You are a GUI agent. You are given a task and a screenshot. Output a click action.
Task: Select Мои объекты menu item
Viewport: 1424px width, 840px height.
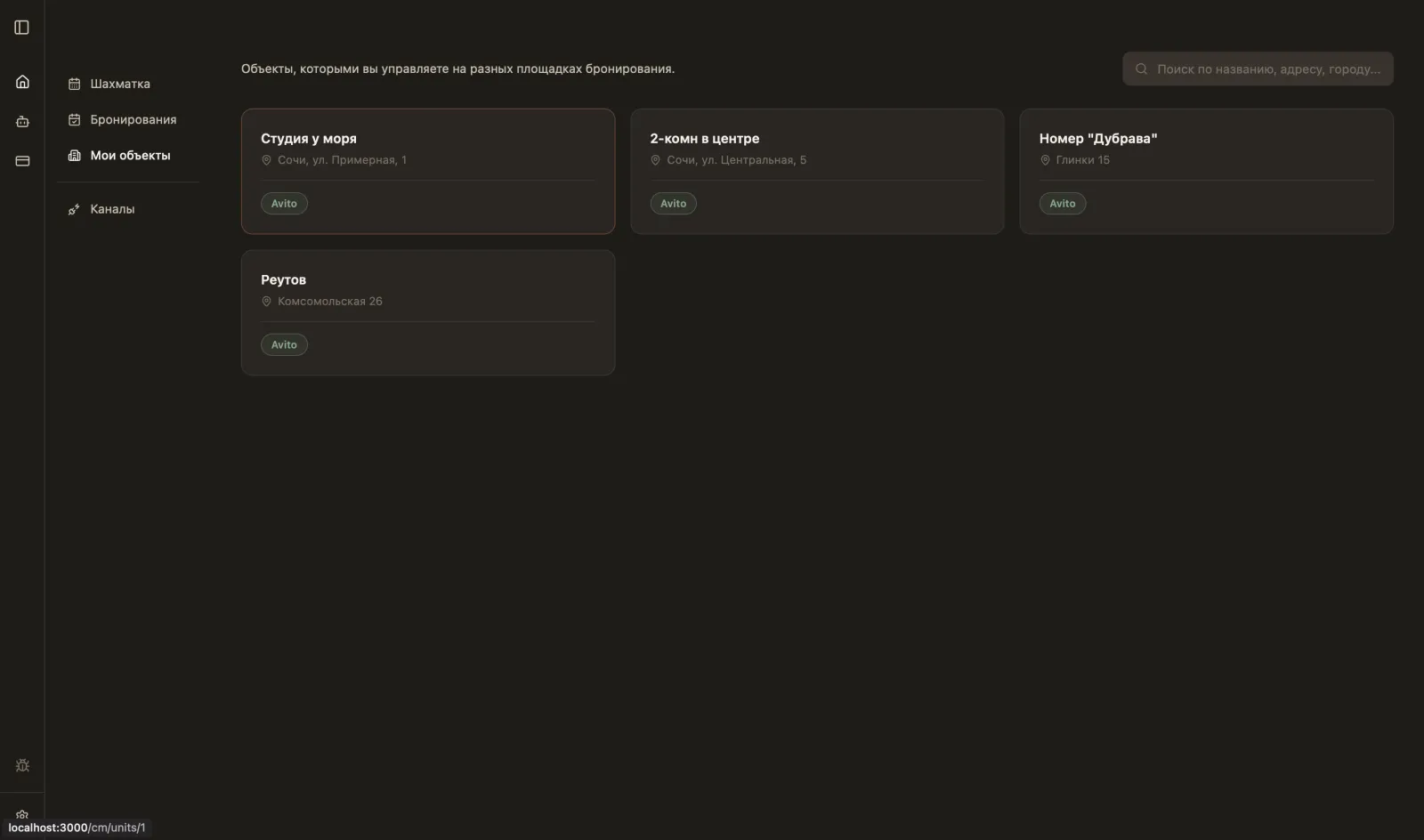click(128, 155)
